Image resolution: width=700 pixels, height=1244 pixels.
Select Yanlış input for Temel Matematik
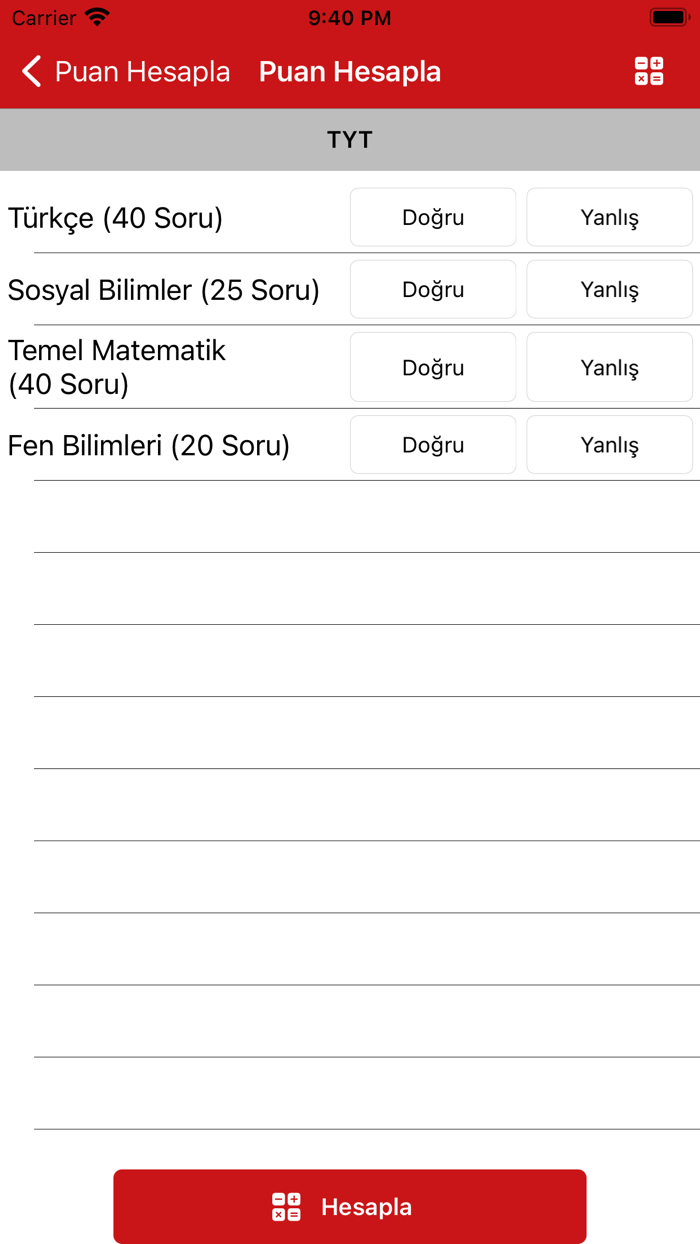click(x=609, y=367)
